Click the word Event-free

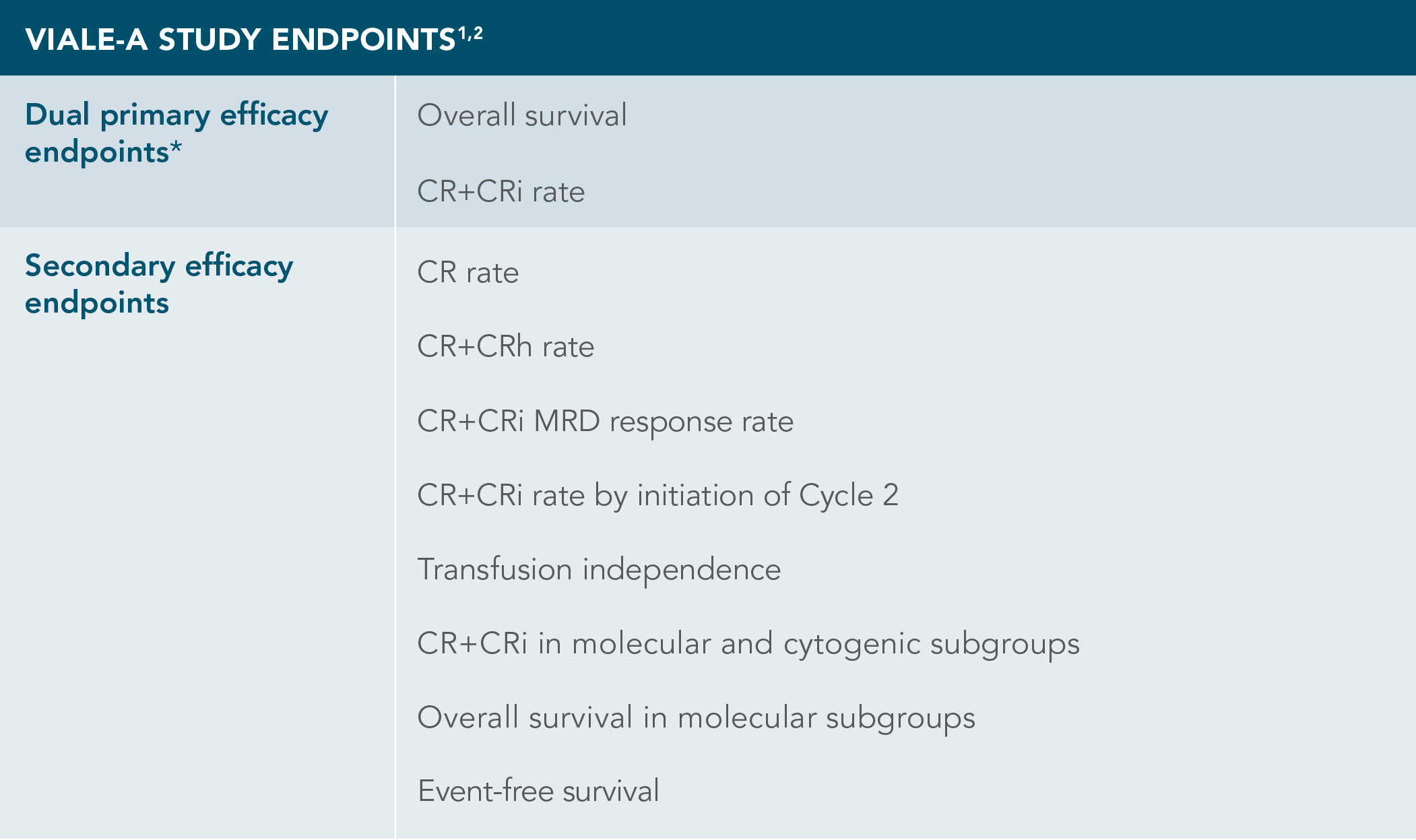point(486,791)
